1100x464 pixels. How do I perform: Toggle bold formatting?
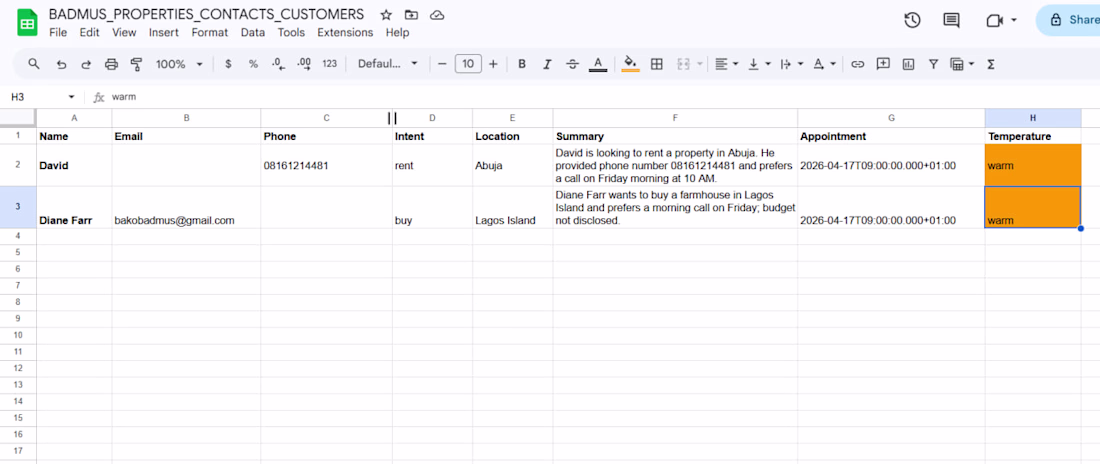(522, 64)
